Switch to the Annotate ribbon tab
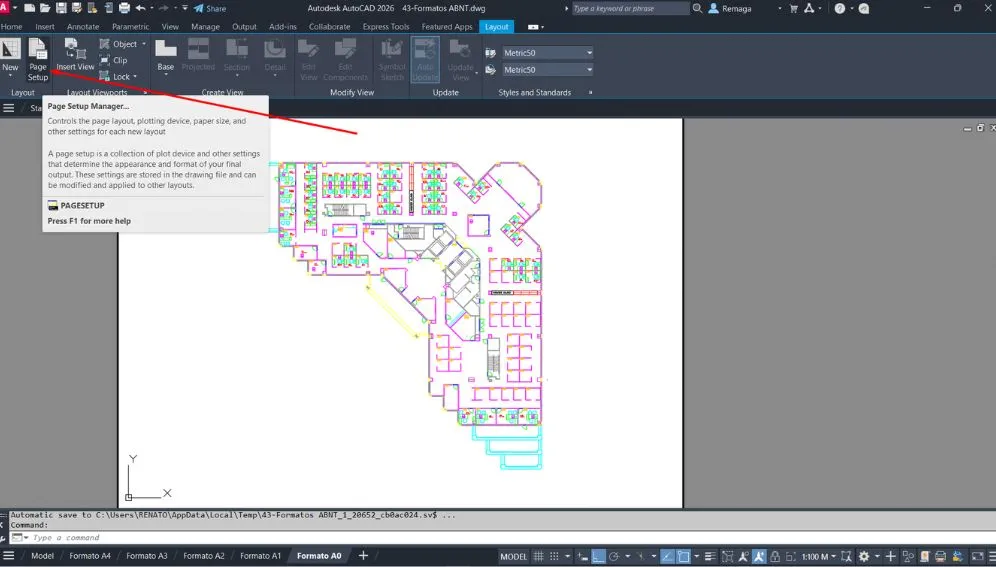 pos(83,27)
